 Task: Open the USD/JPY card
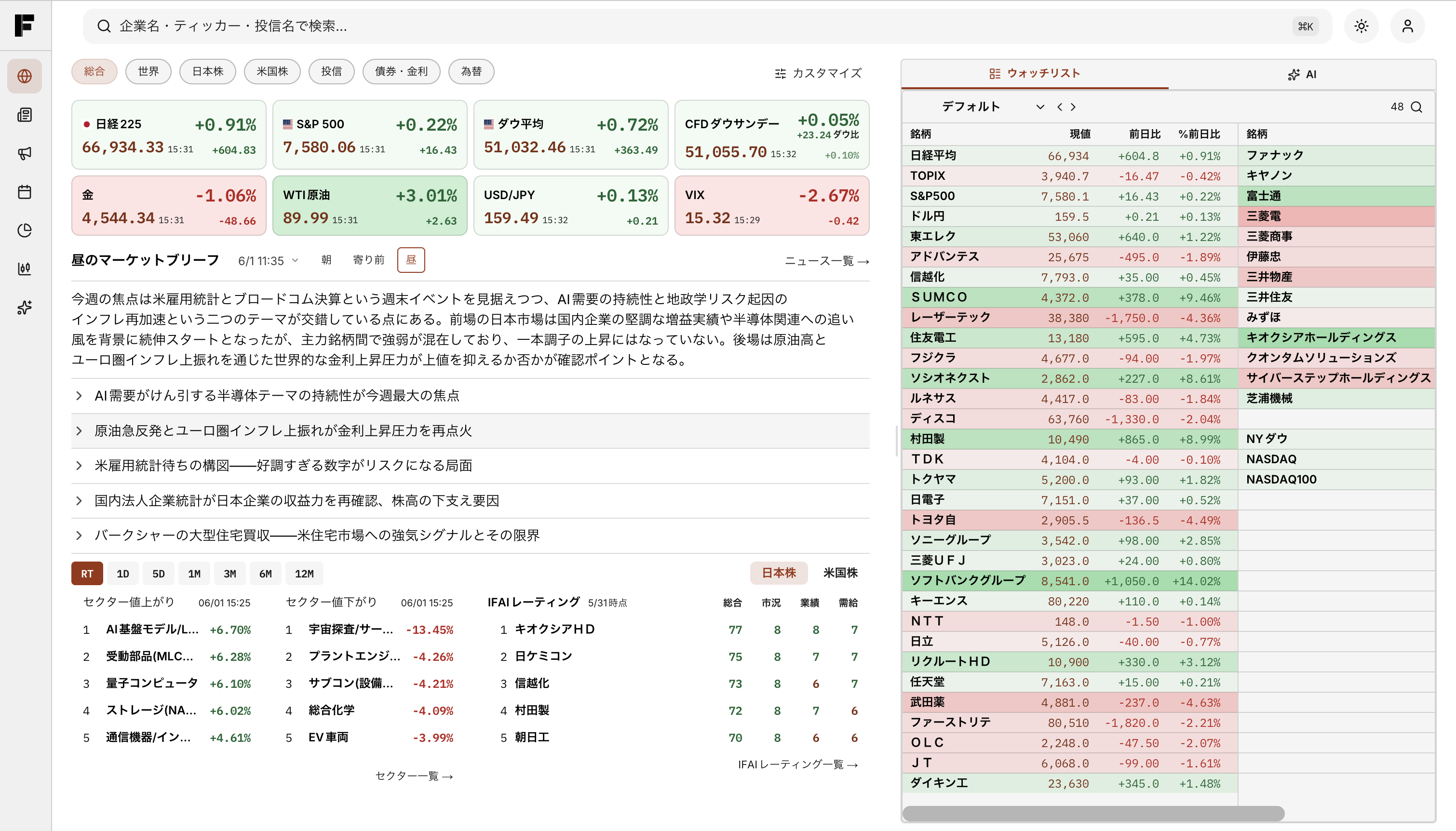[571, 205]
